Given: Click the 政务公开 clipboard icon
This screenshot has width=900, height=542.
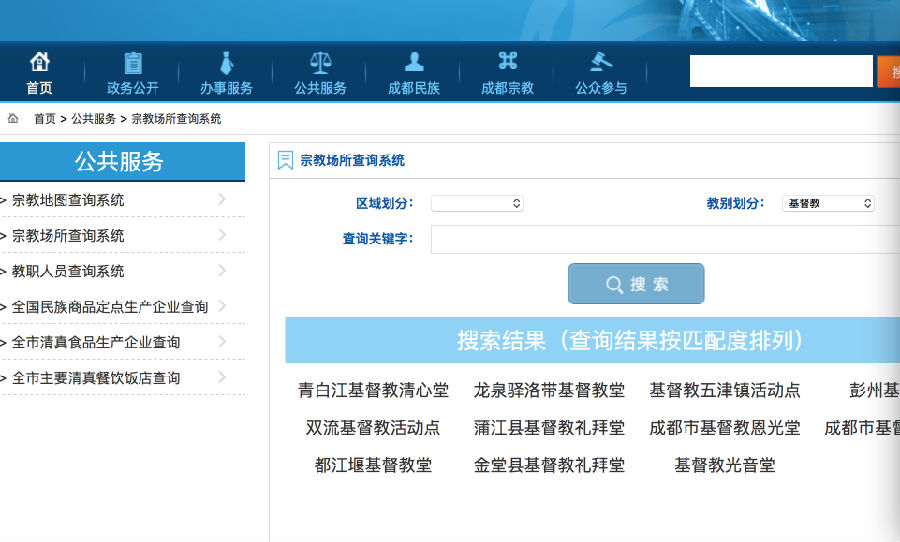Looking at the screenshot, I should 133,62.
